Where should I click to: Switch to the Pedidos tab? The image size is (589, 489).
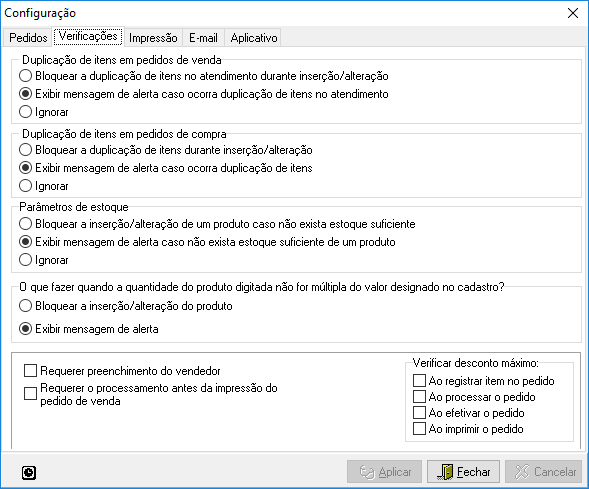coord(28,38)
